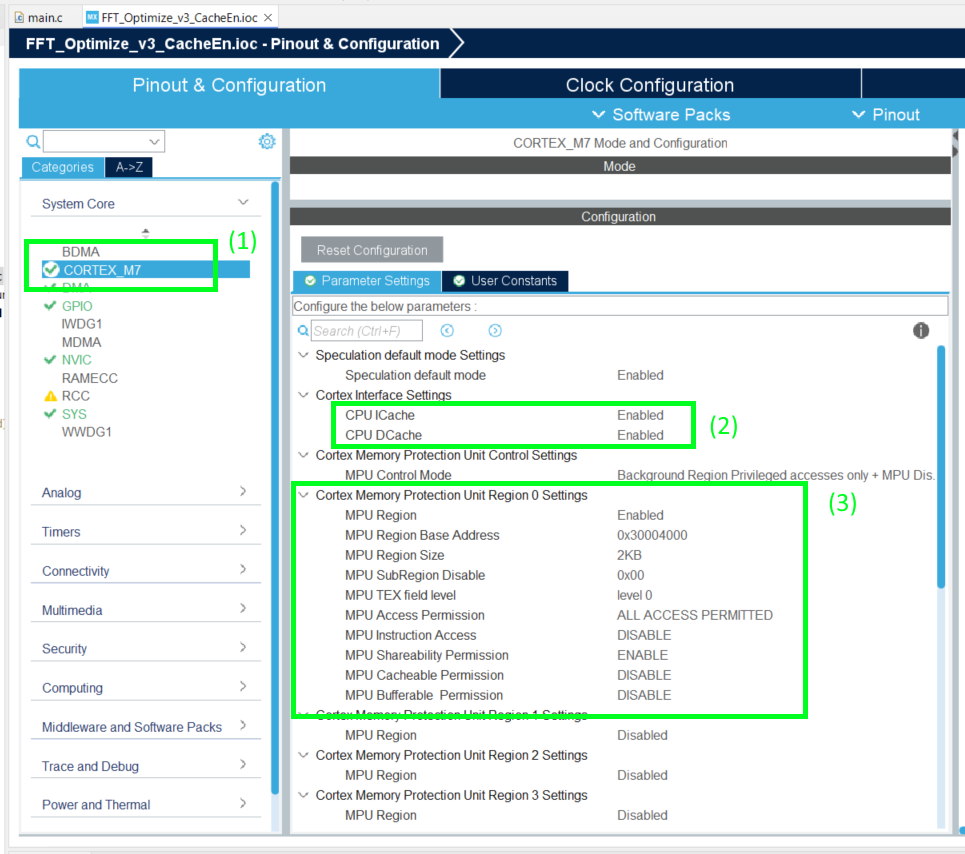Collapse Cortex Interface Settings group
The image size is (965, 854).
pos(303,395)
